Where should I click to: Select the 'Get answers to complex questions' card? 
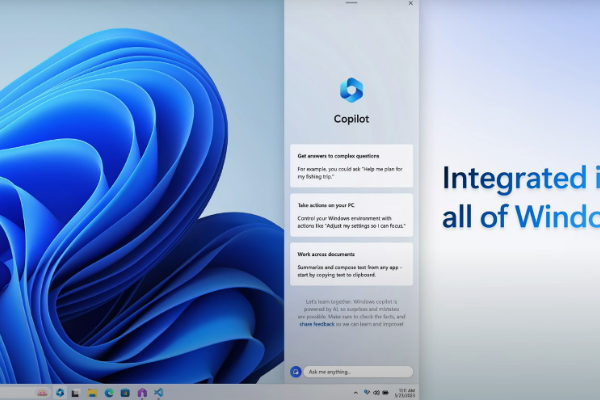pyautogui.click(x=351, y=166)
